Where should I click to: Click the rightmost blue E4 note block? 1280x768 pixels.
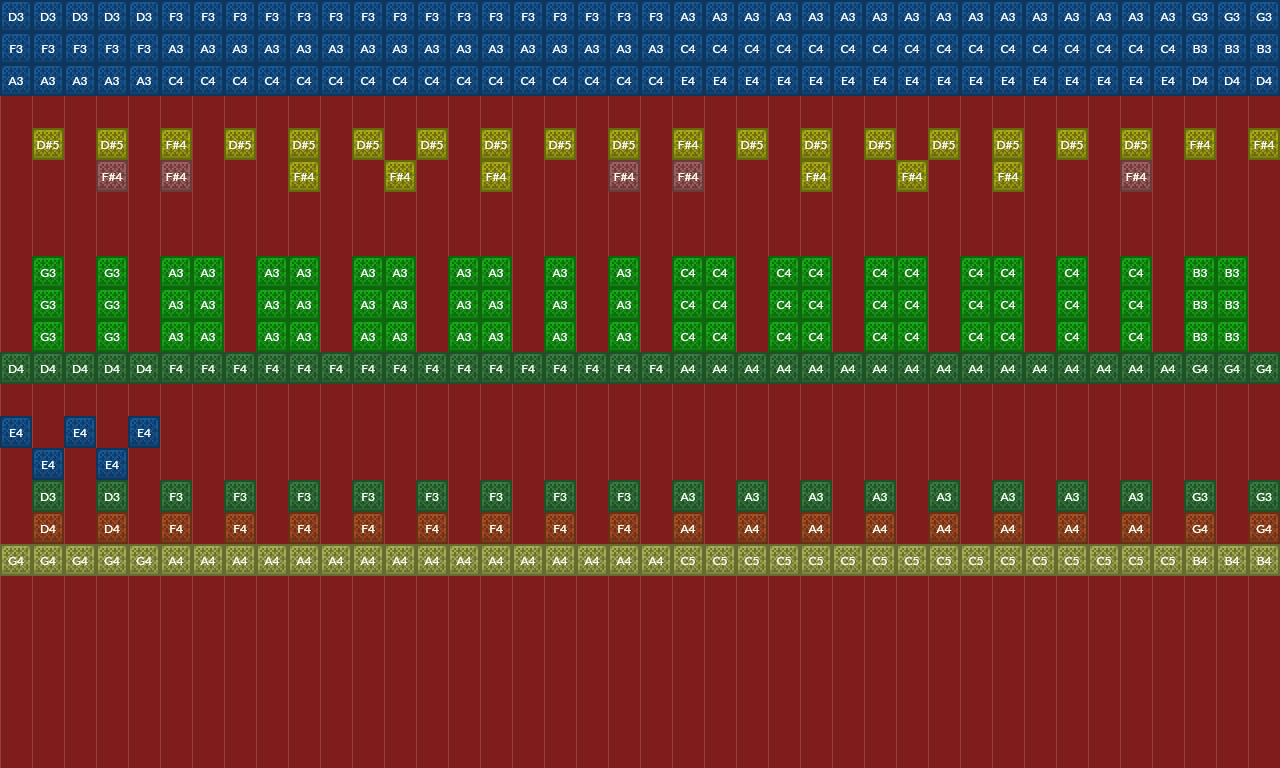[x=144, y=433]
